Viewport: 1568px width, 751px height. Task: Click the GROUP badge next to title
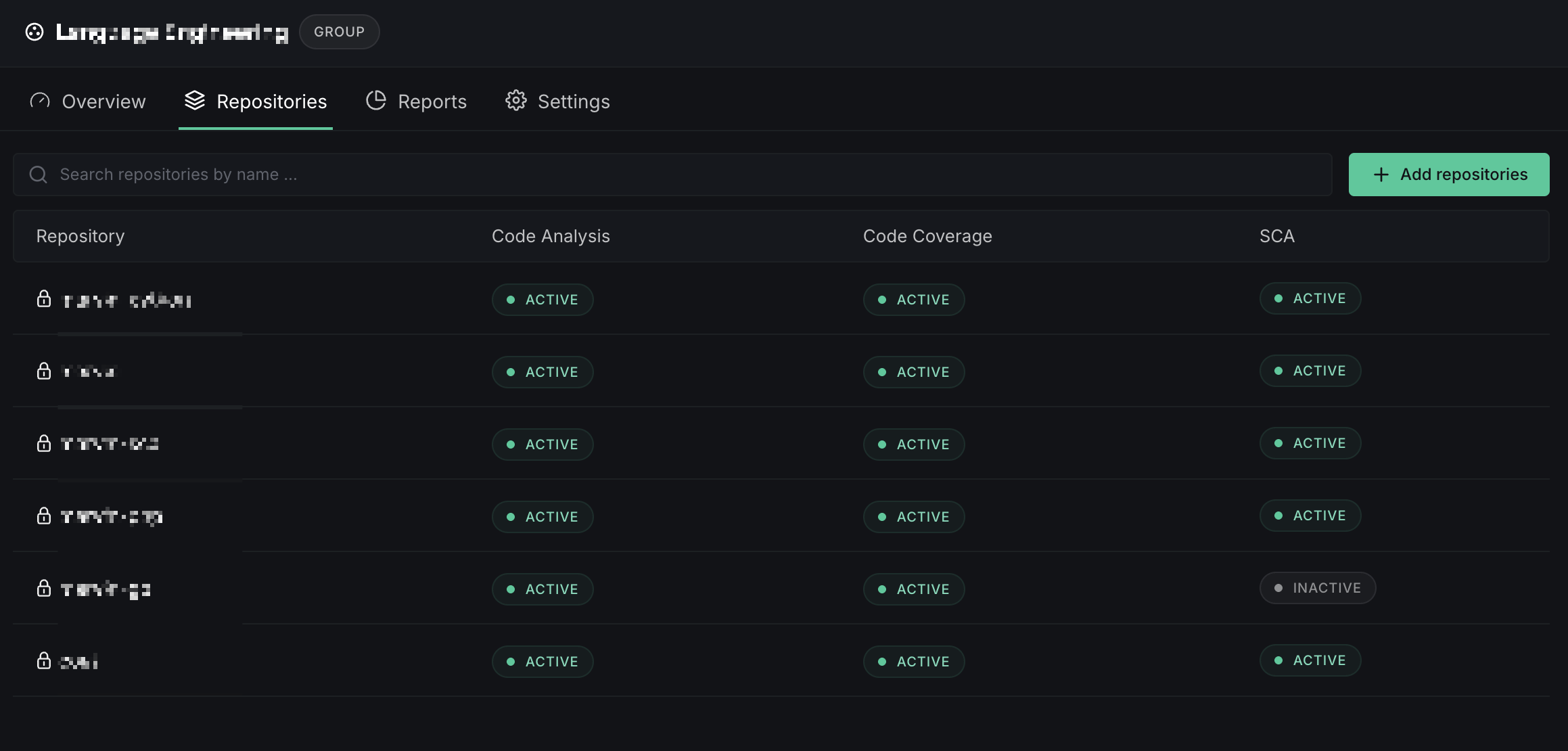pos(339,32)
